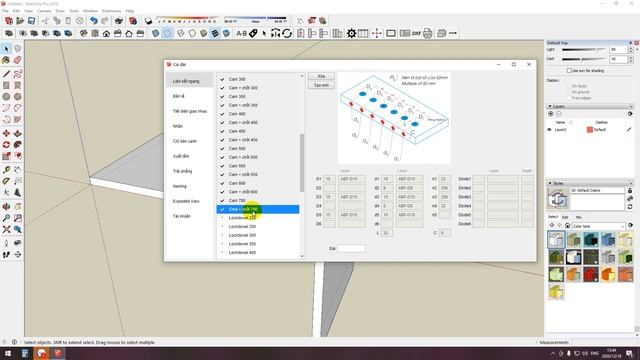
Task: Toggle checkmark for Cam 400
Action: 222,114
